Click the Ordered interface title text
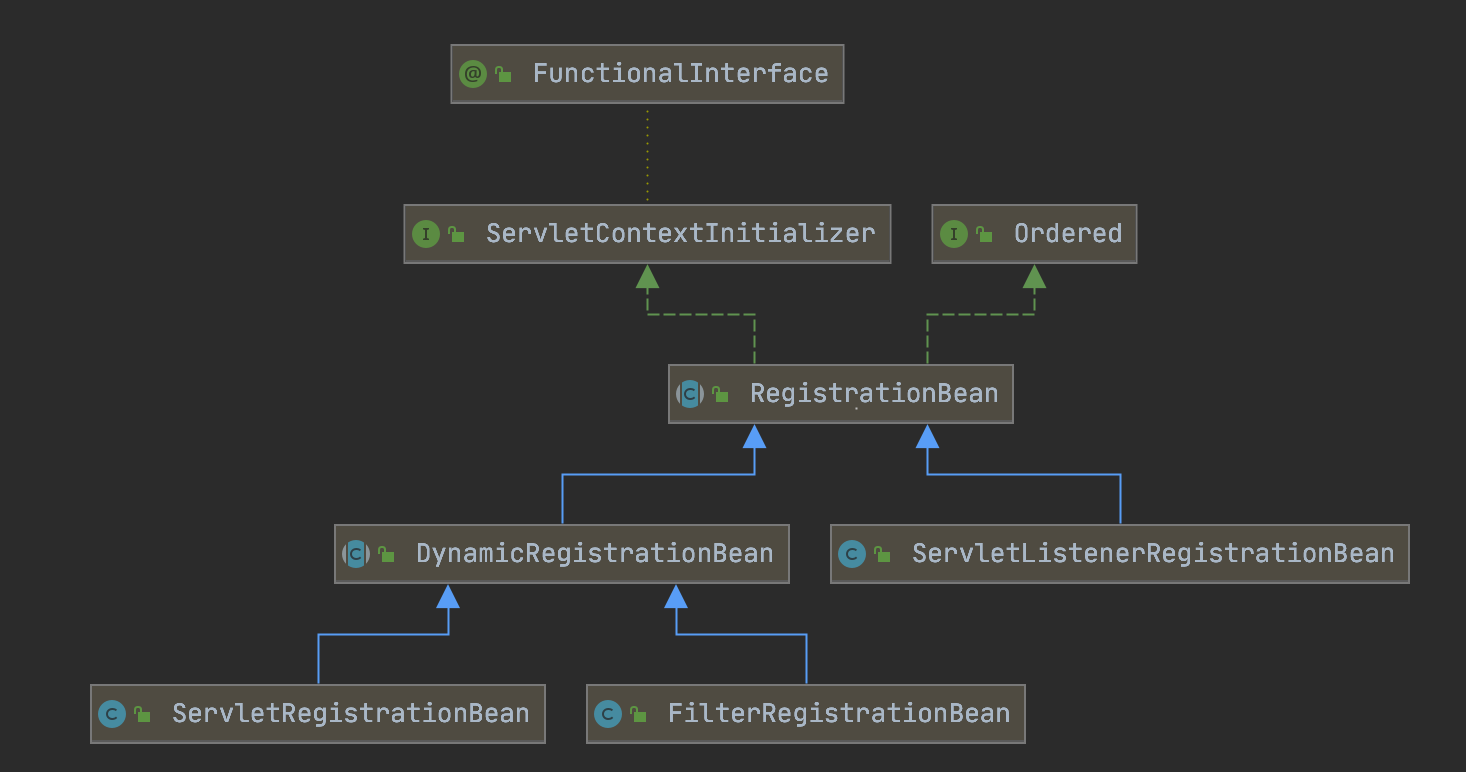This screenshot has width=1466, height=772. pos(1068,233)
